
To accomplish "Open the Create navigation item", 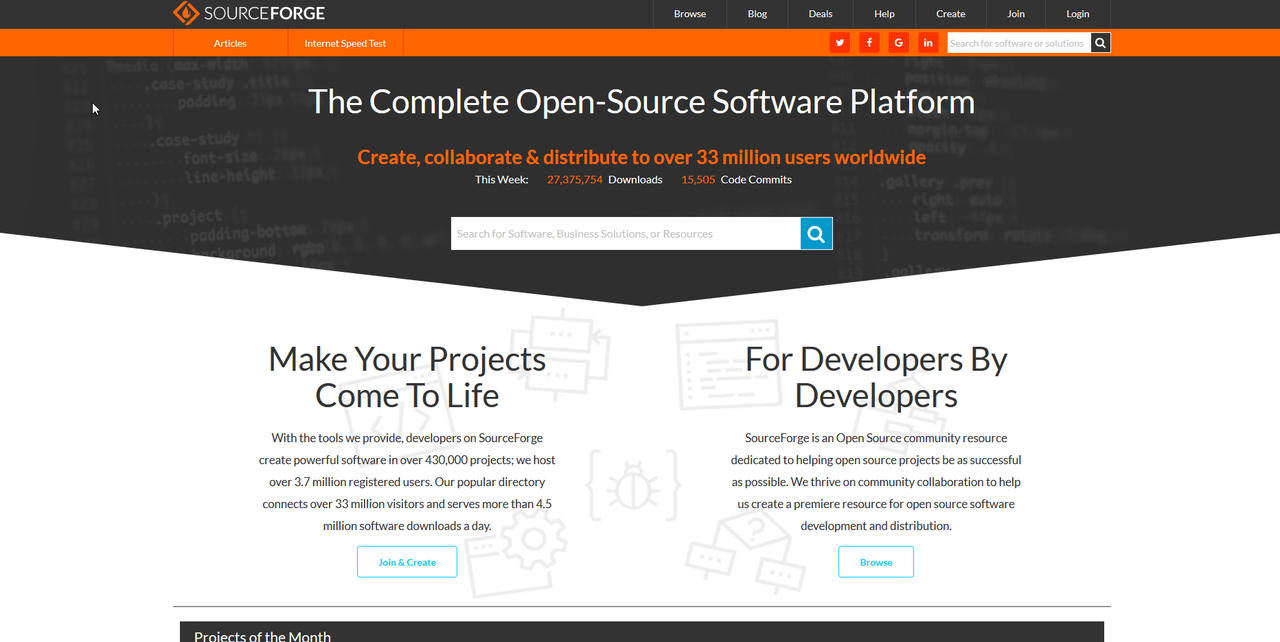I will [950, 14].
